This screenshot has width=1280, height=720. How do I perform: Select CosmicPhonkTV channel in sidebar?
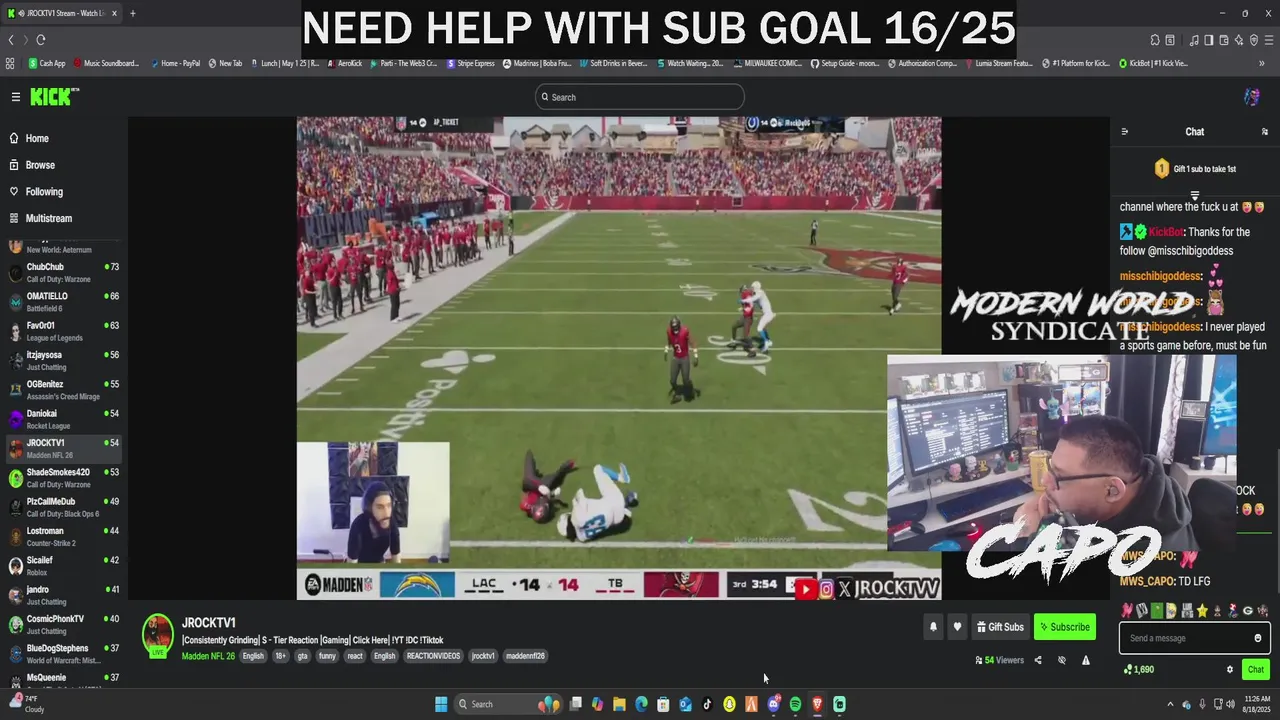tap(64, 624)
